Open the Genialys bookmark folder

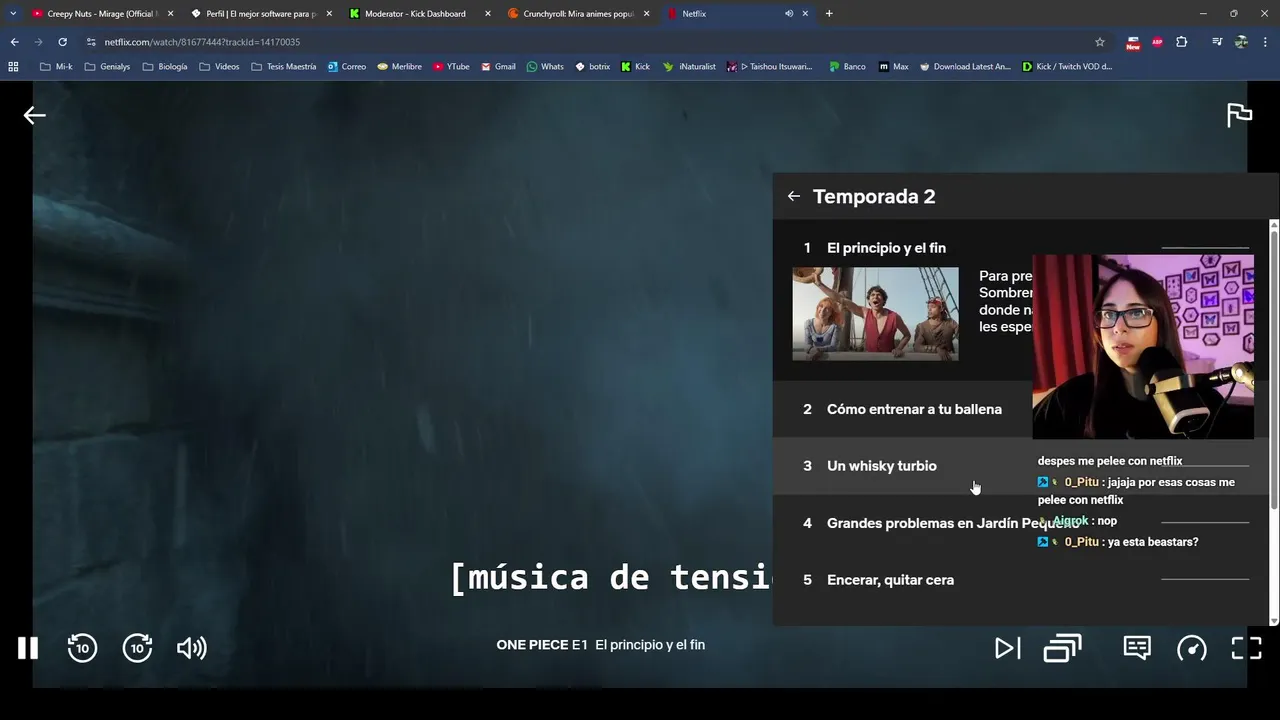[x=108, y=67]
